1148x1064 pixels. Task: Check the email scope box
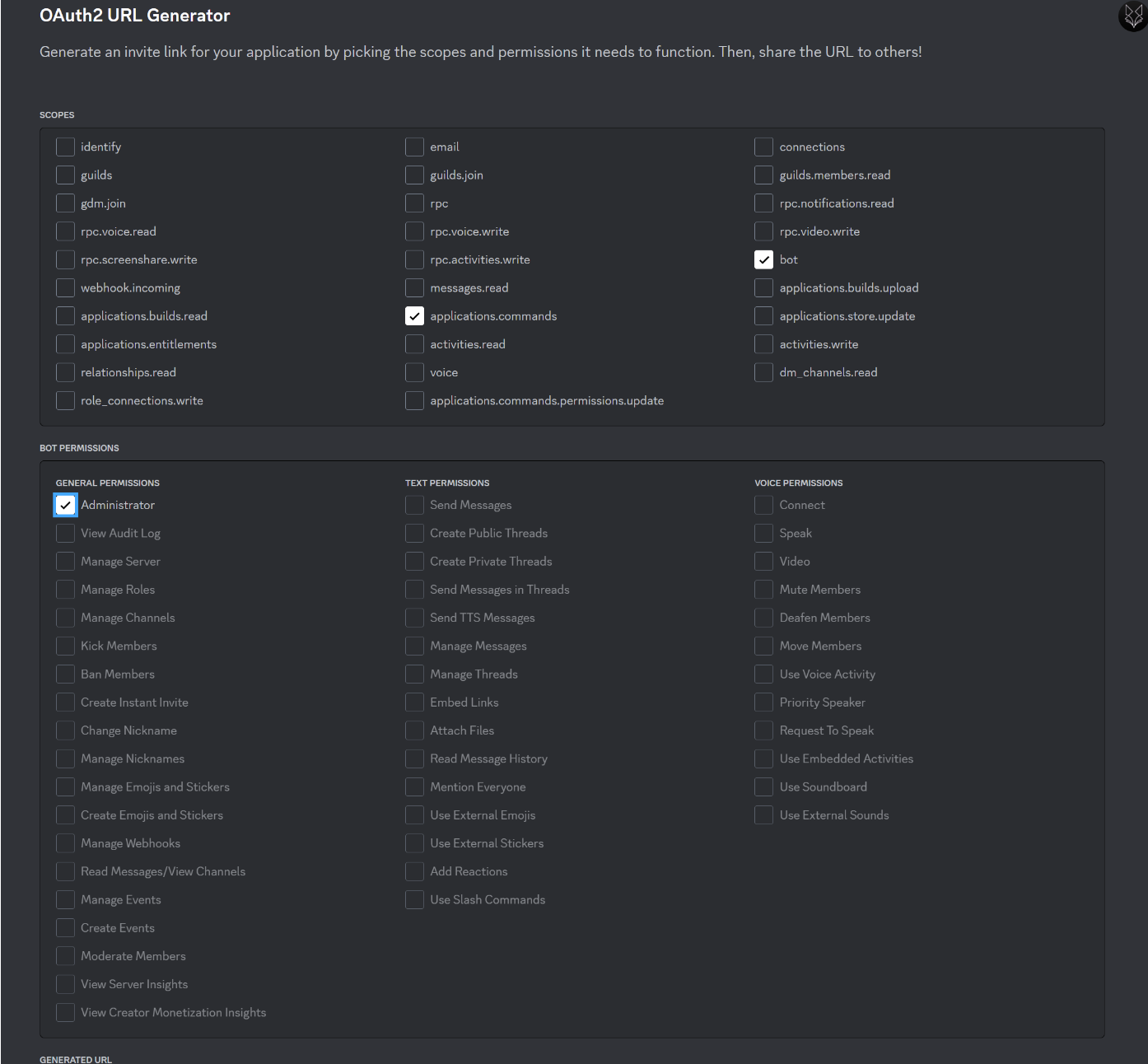point(414,147)
